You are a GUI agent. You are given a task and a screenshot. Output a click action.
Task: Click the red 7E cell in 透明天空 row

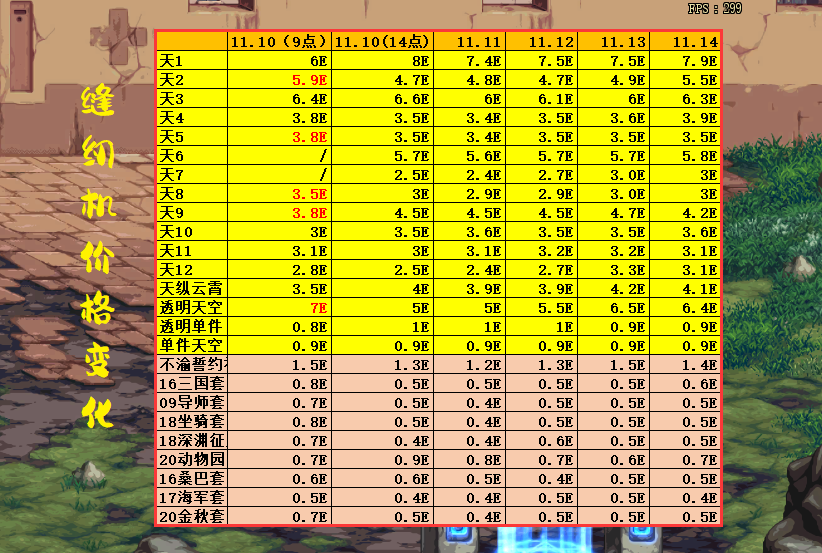tap(319, 307)
